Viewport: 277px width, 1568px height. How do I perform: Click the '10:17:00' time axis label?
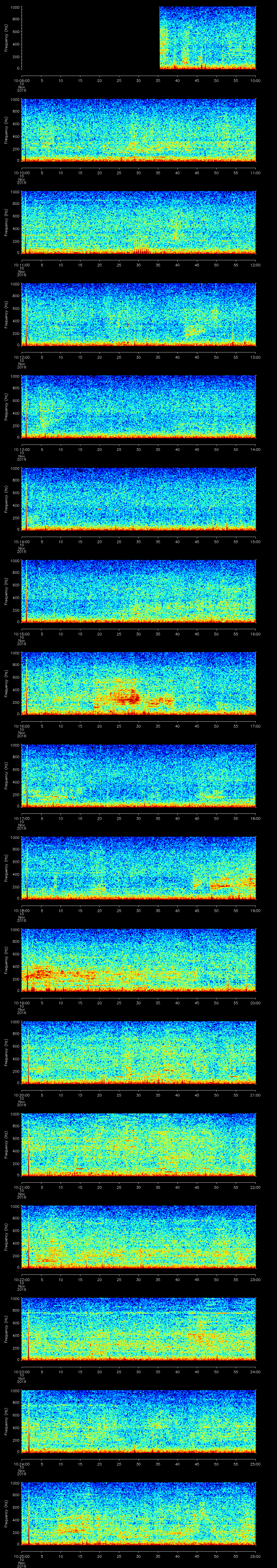click(22, 818)
